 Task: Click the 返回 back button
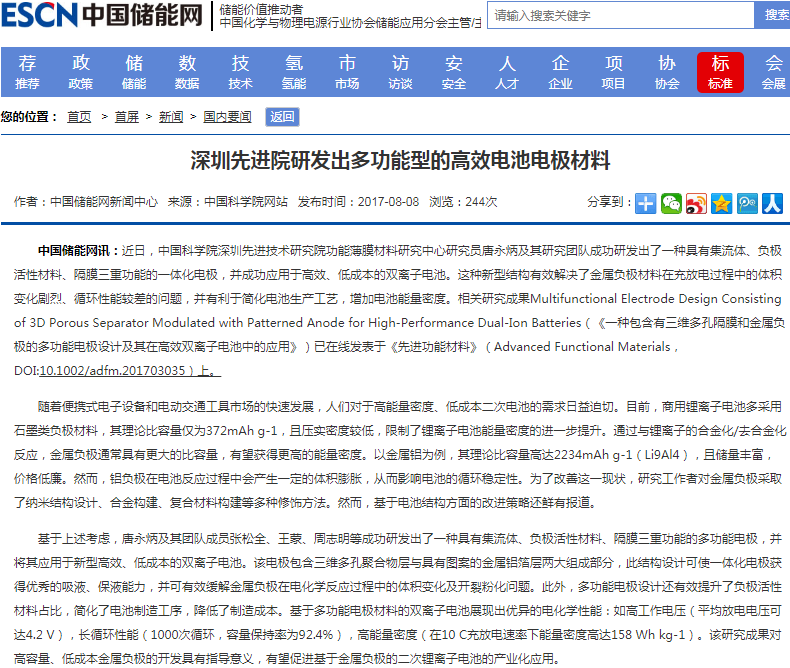coord(282,117)
